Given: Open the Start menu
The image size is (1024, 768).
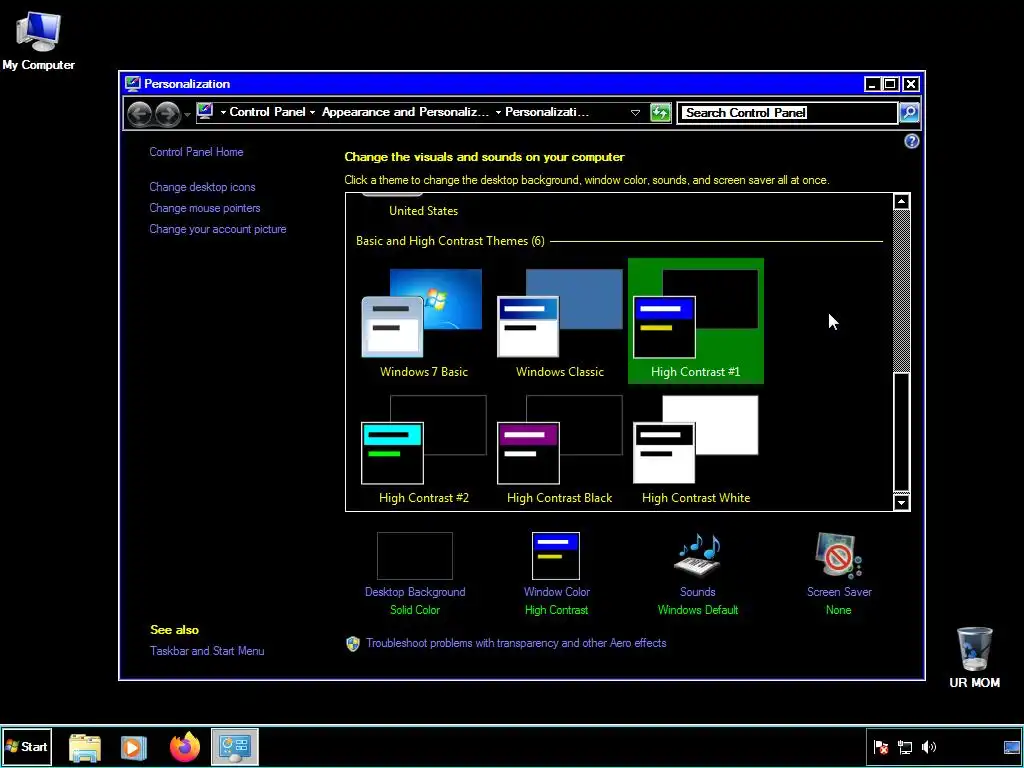Looking at the screenshot, I should 27,746.
